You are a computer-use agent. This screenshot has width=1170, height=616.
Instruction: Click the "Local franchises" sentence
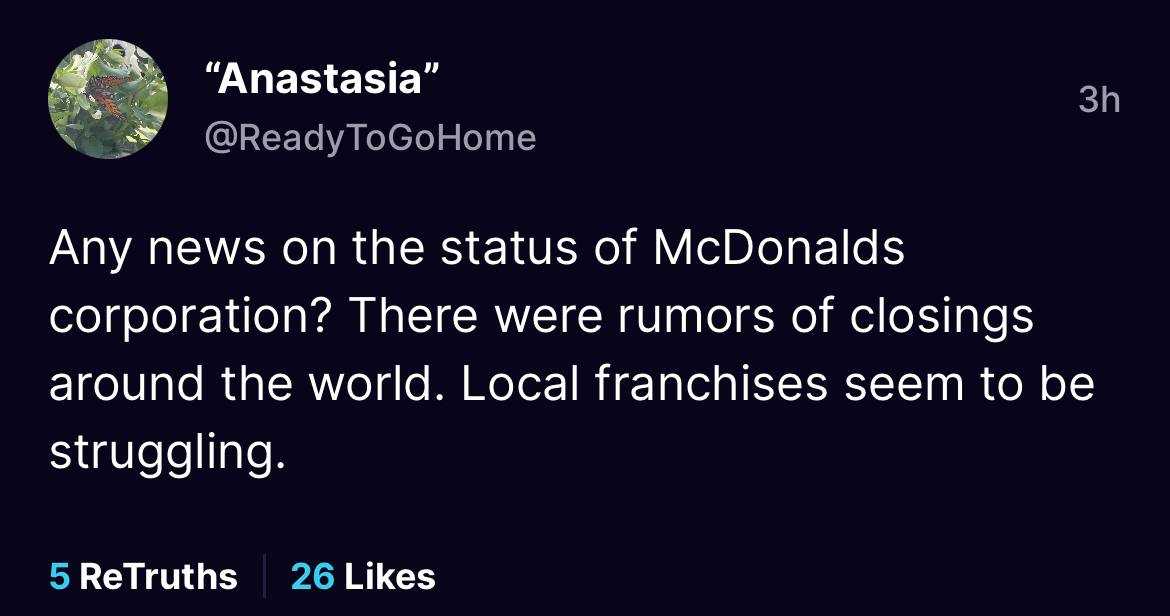point(641,385)
